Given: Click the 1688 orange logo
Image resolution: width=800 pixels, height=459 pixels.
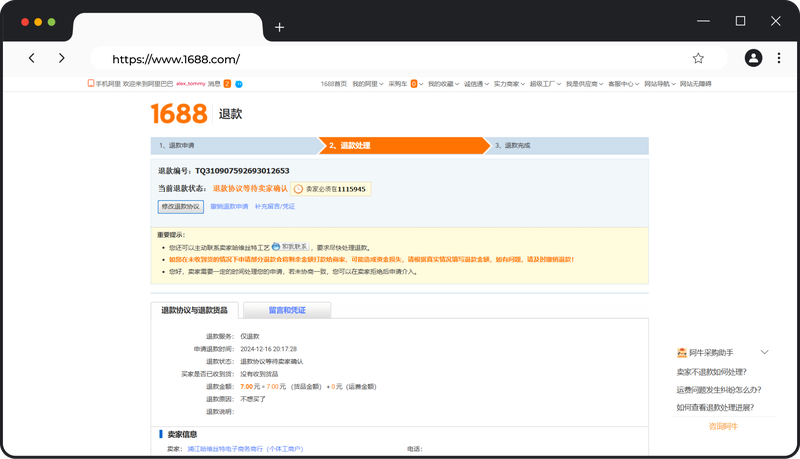Looking at the screenshot, I should (x=179, y=113).
